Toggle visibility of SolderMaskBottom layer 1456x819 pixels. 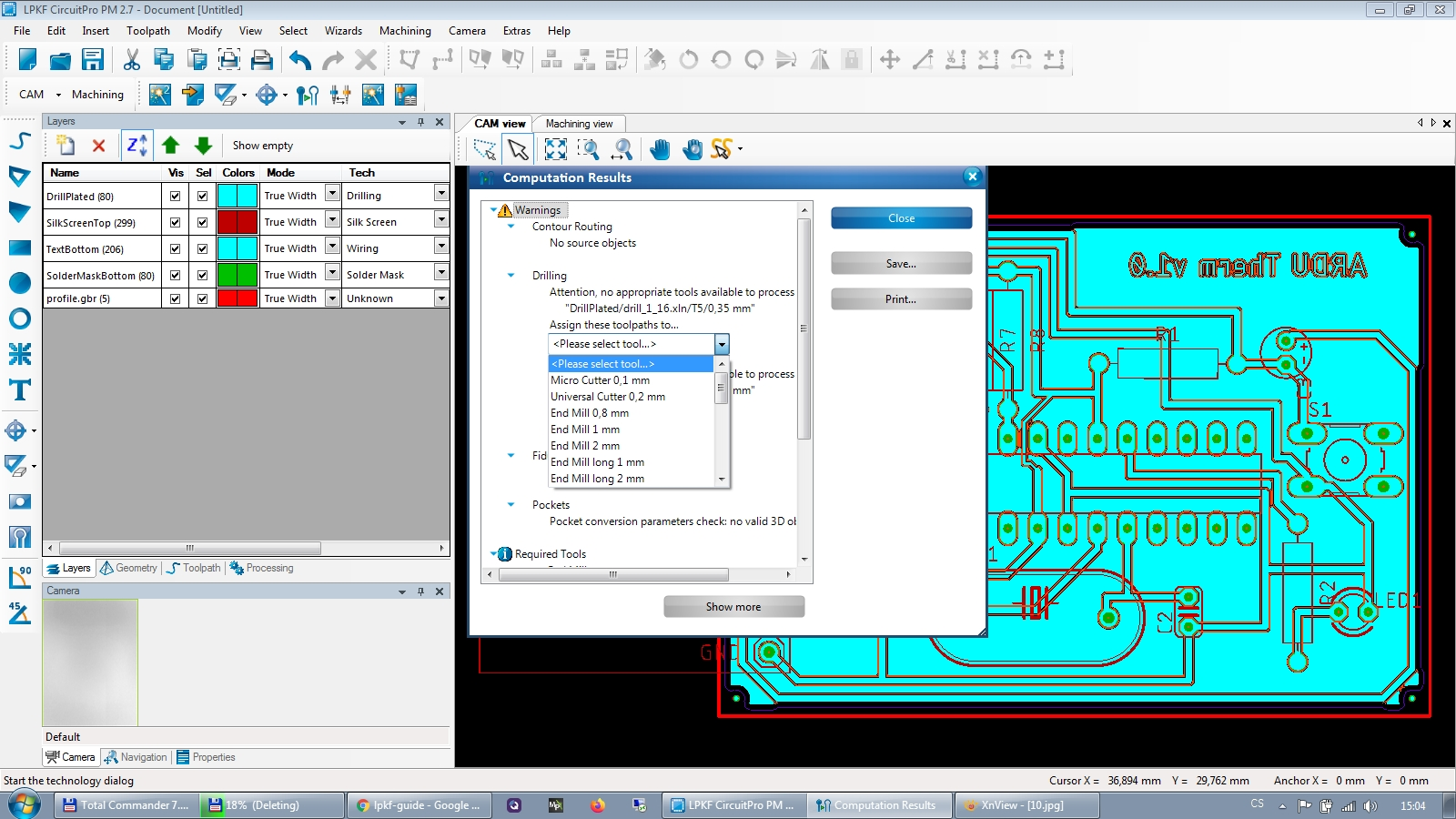(x=175, y=275)
